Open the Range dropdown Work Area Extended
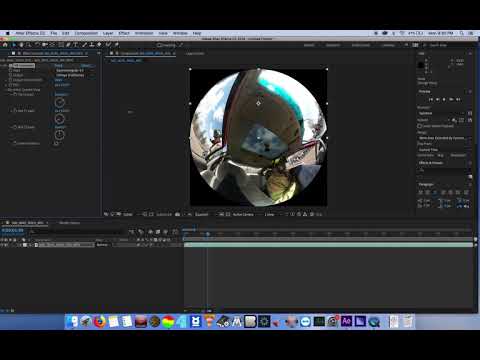Screen dimensions: 480x360 pos(444,138)
